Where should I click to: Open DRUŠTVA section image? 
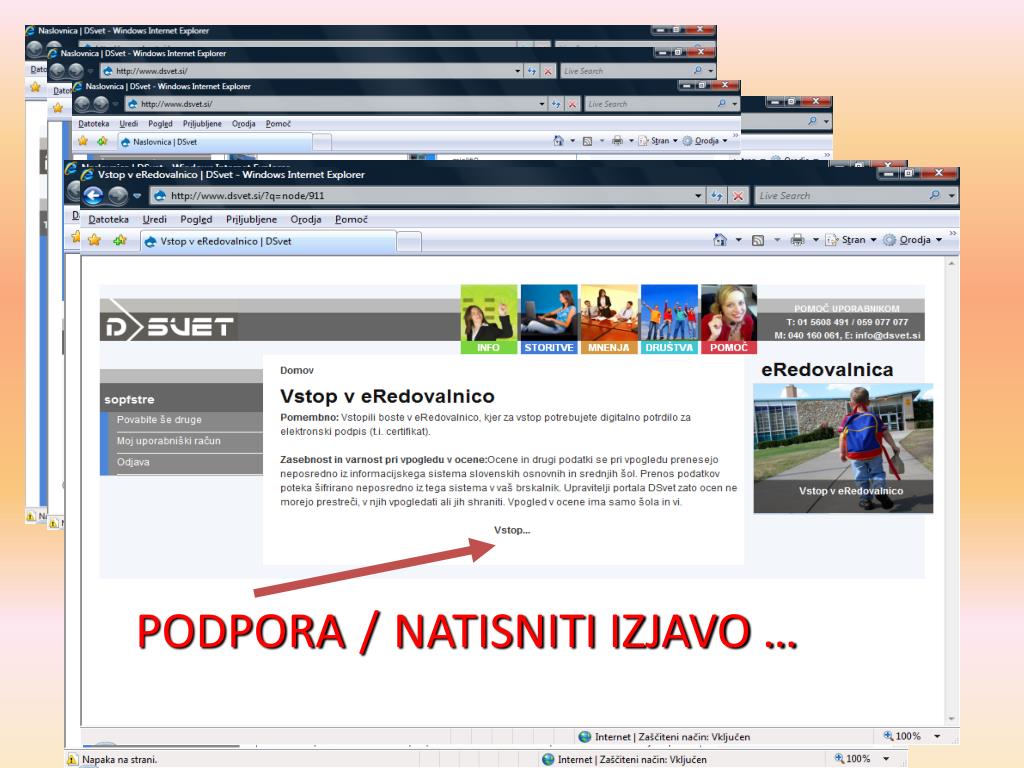[669, 319]
